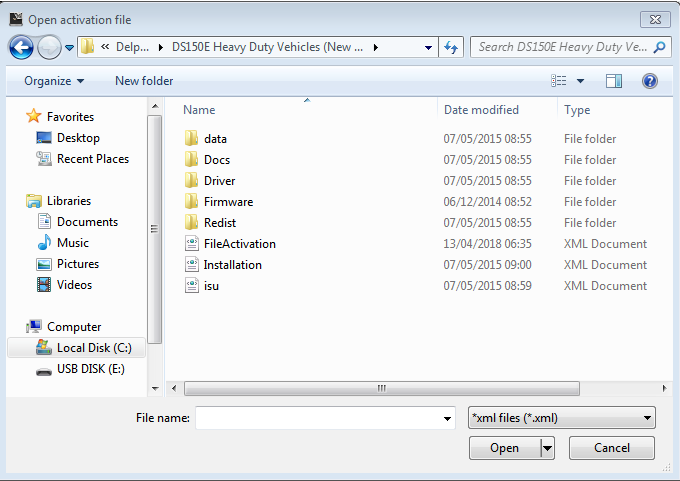The width and height of the screenshot is (680, 481).
Task: Select the Installation XML file icon
Action: [x=192, y=265]
